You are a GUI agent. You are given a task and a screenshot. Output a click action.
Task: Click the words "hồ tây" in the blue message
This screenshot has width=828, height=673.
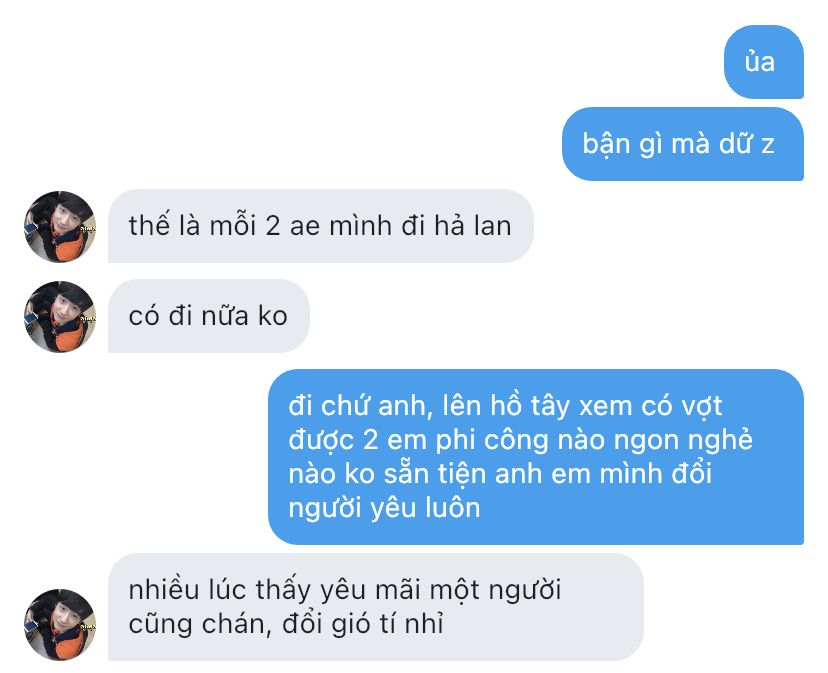(x=530, y=406)
